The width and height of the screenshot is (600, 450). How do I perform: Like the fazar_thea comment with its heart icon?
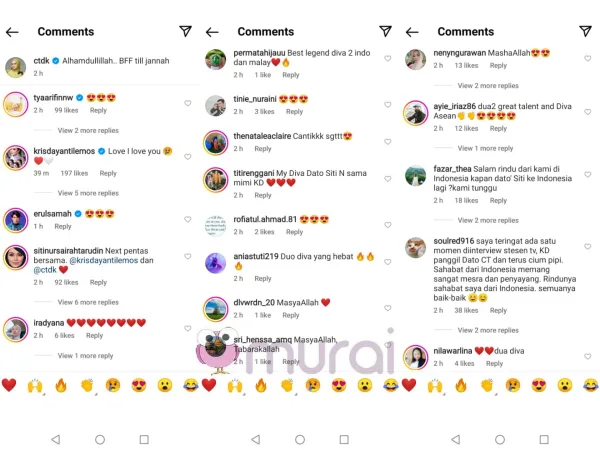click(x=587, y=174)
